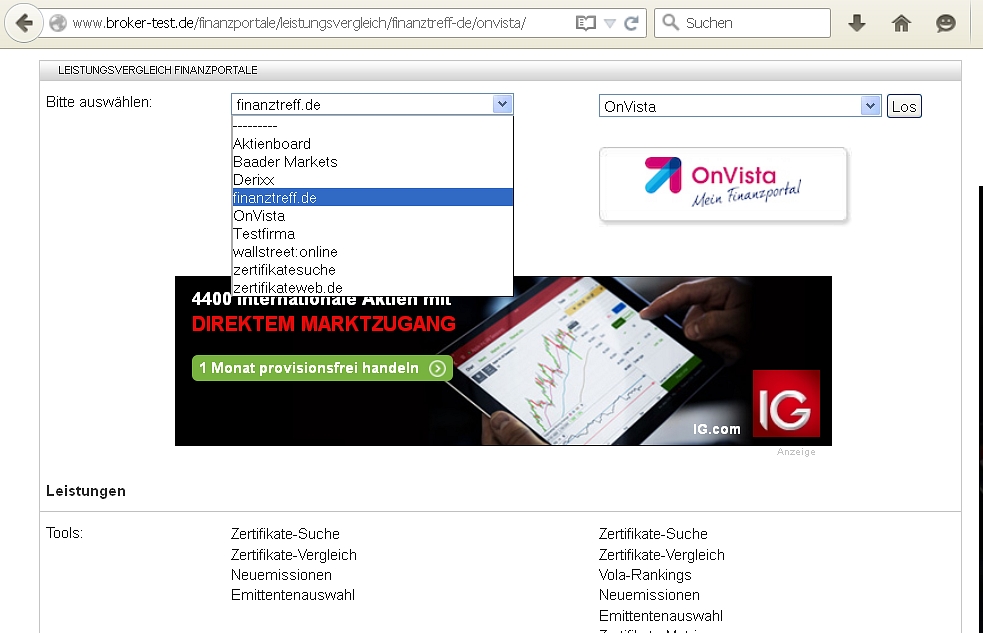
Task: Choose OnVista in the open dropdown list
Action: click(372, 216)
